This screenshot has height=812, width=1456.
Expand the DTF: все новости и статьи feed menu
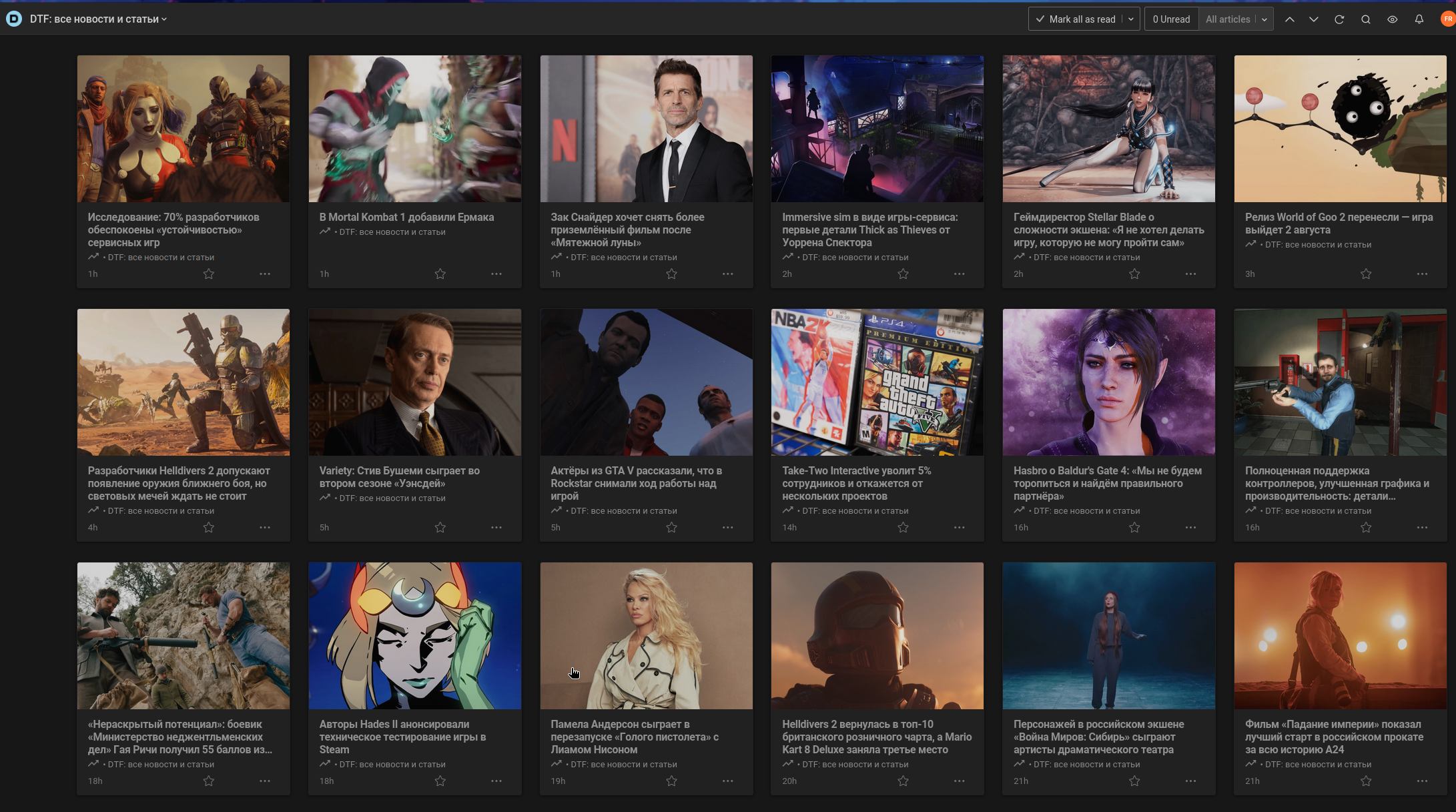point(98,19)
